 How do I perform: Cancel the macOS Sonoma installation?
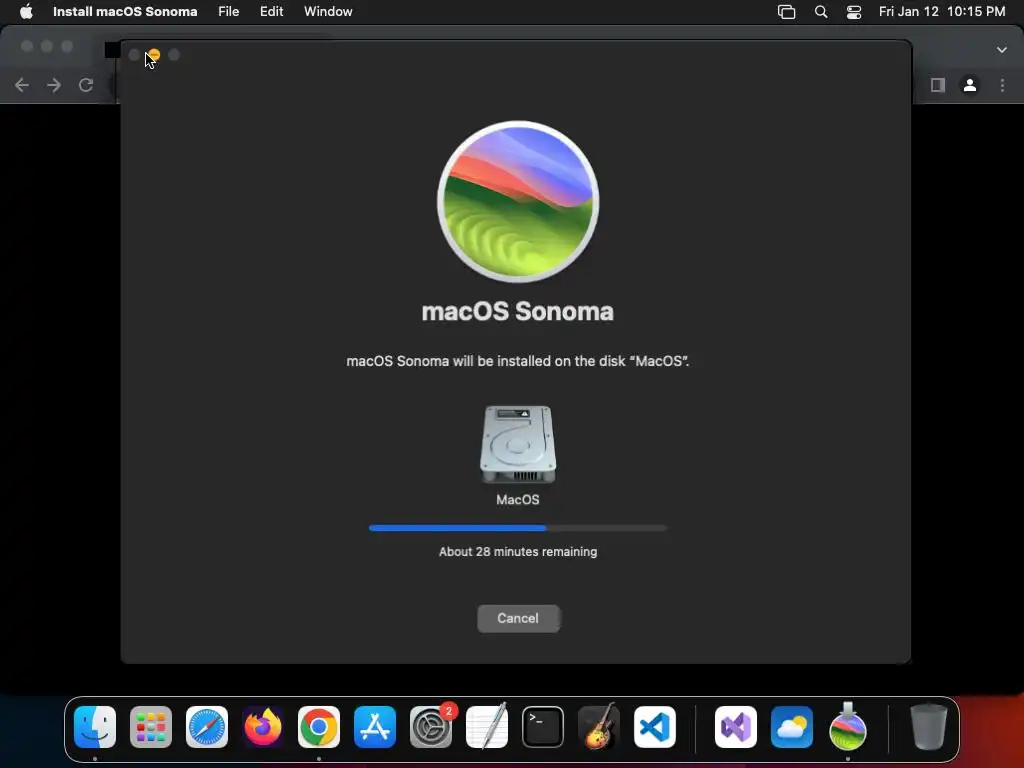point(518,618)
